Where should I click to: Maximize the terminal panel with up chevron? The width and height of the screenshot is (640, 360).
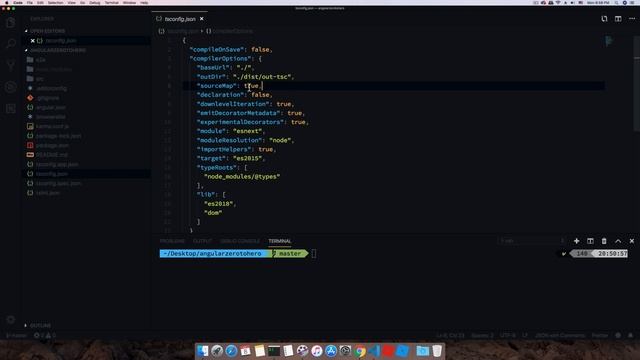[618, 241]
